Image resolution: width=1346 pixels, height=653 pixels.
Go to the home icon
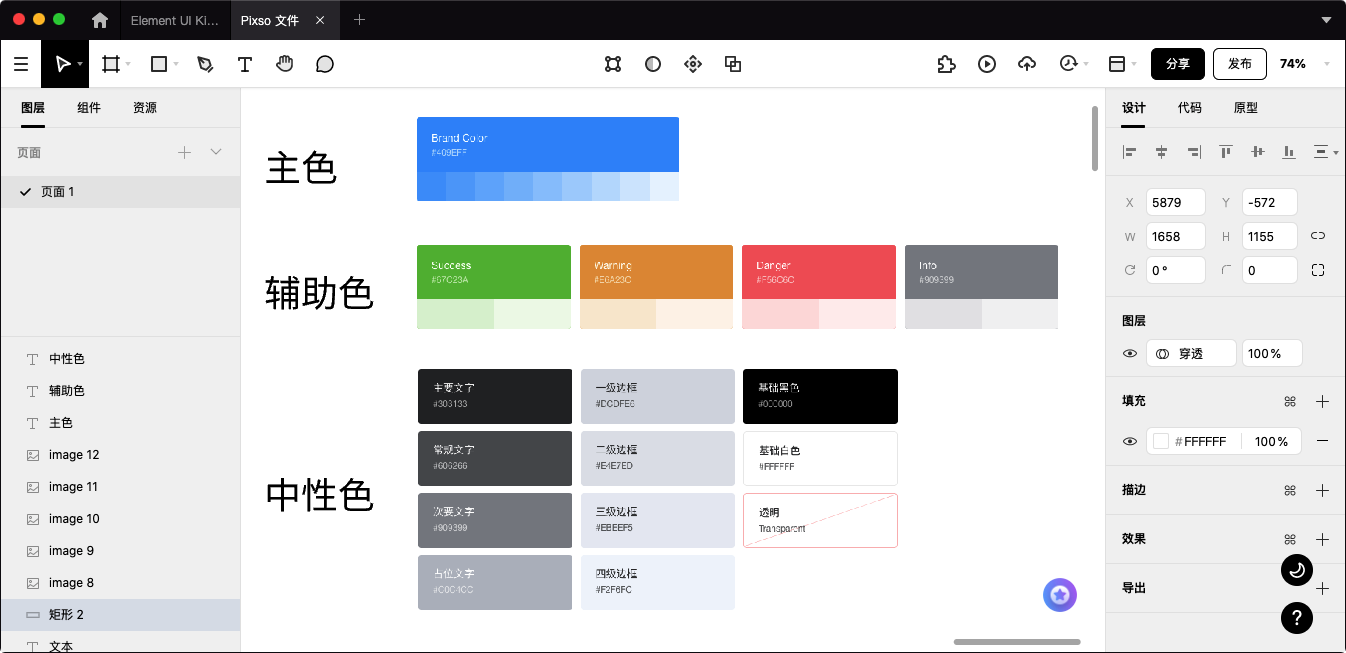(100, 20)
